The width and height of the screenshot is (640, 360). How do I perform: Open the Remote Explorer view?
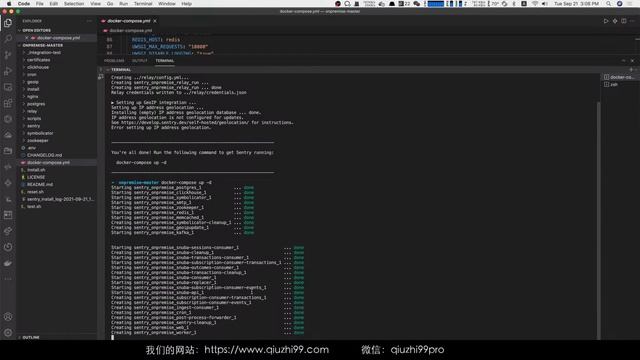8,87
